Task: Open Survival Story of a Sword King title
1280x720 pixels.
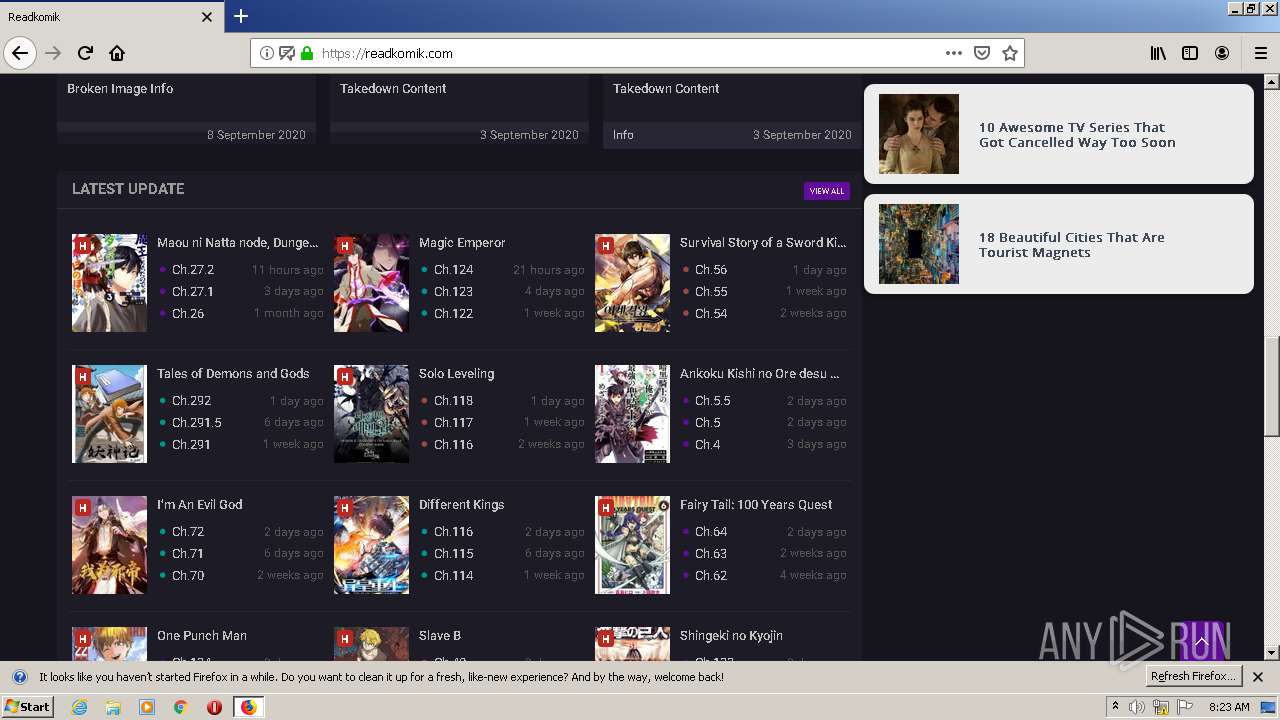Action: click(763, 243)
